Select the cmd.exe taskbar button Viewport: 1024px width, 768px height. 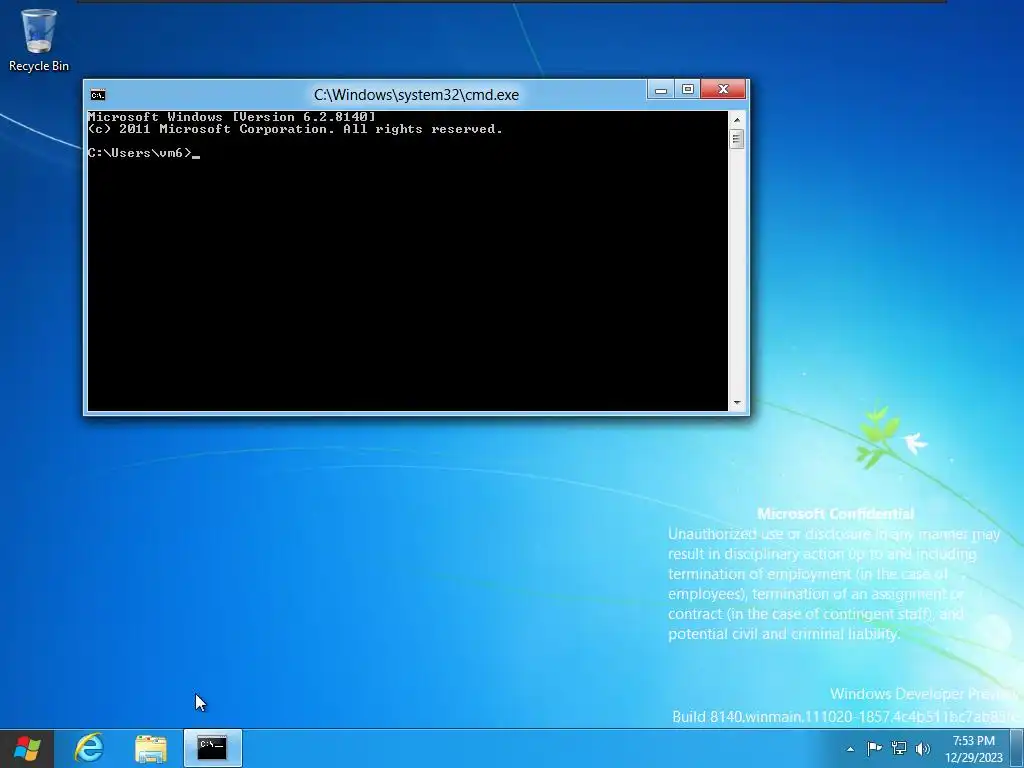click(212, 748)
